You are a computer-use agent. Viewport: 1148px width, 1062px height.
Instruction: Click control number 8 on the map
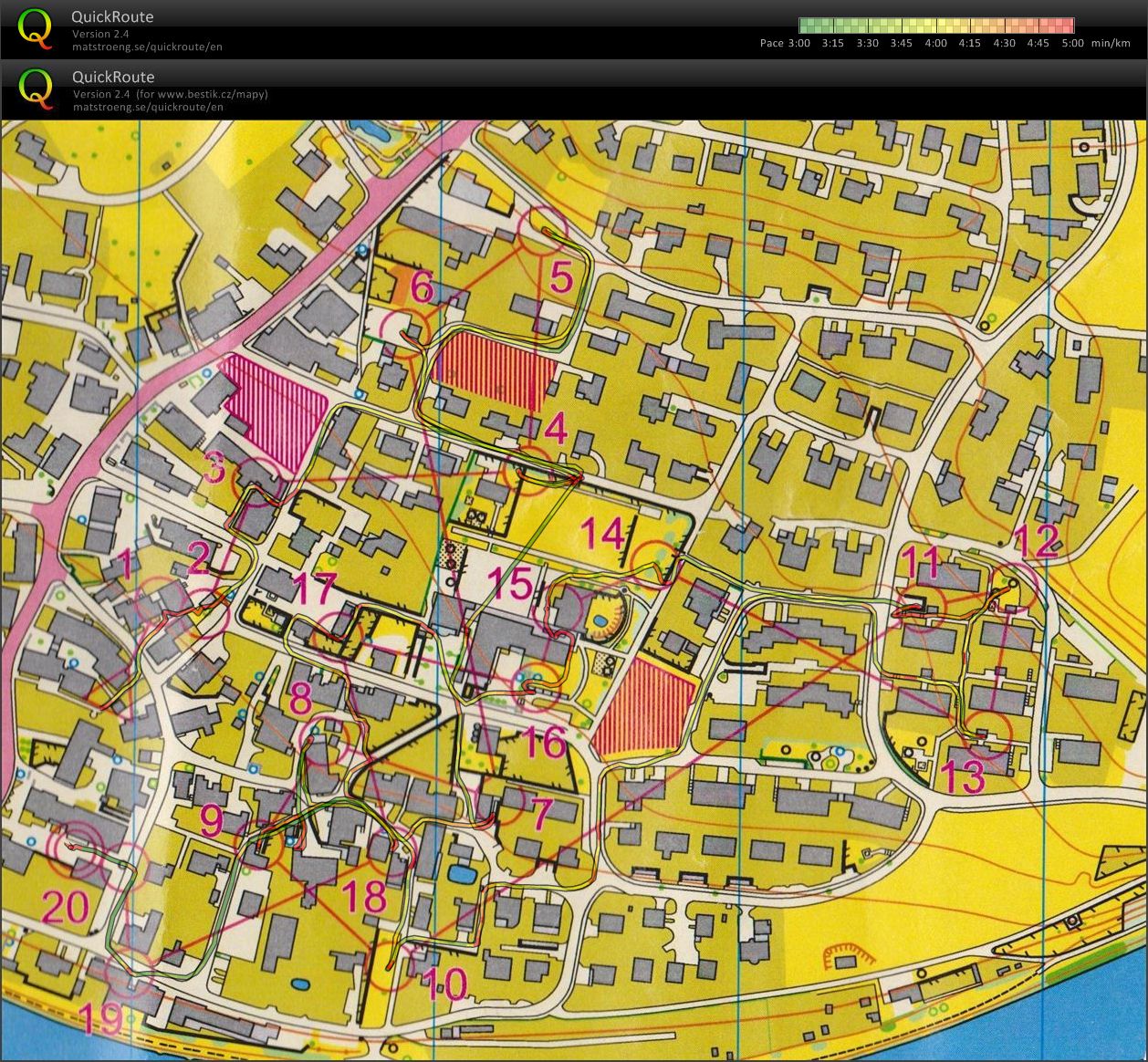[301, 699]
